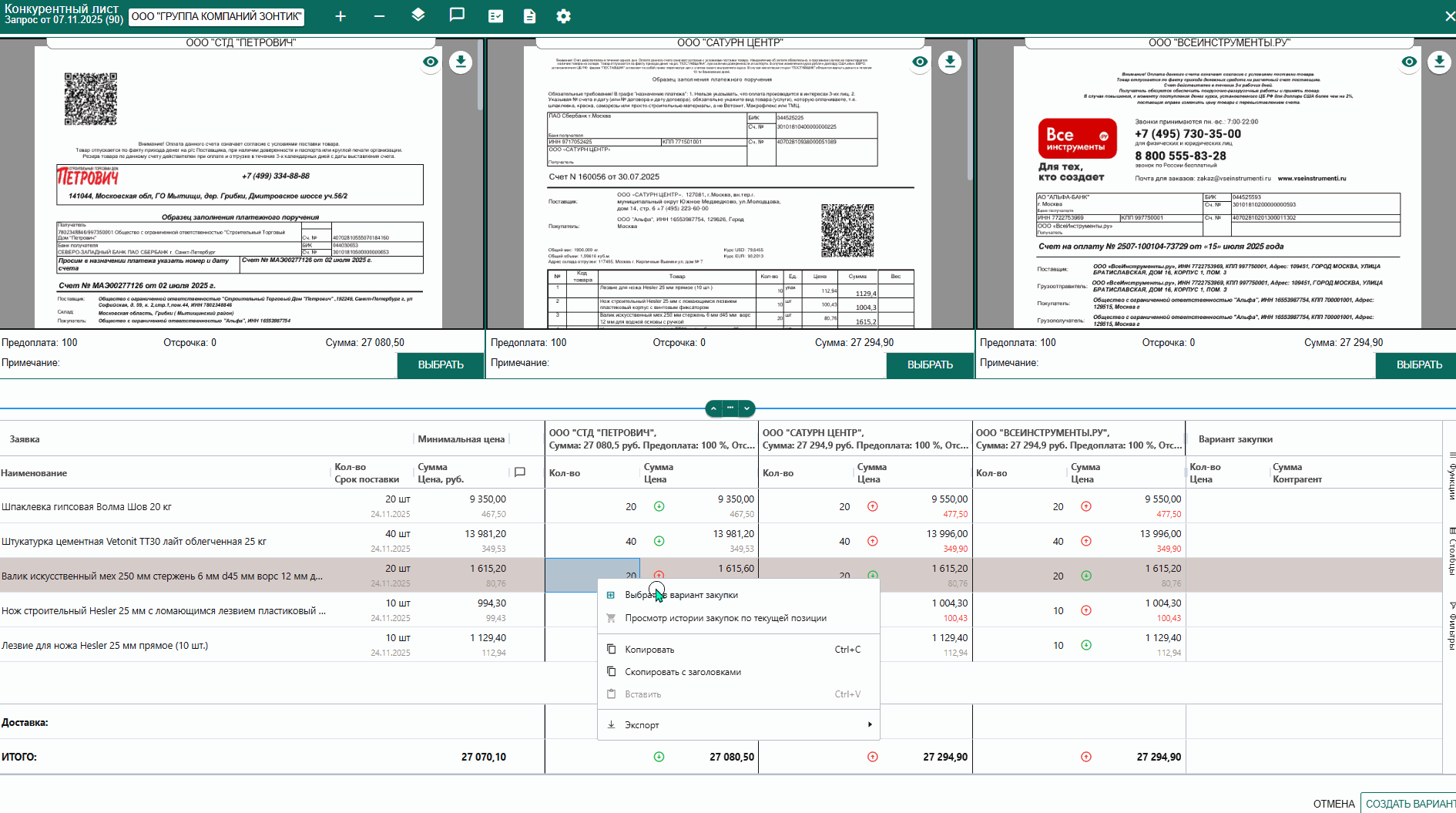Toggle the eye icon on Сатурн Центр invoice

pyautogui.click(x=920, y=62)
